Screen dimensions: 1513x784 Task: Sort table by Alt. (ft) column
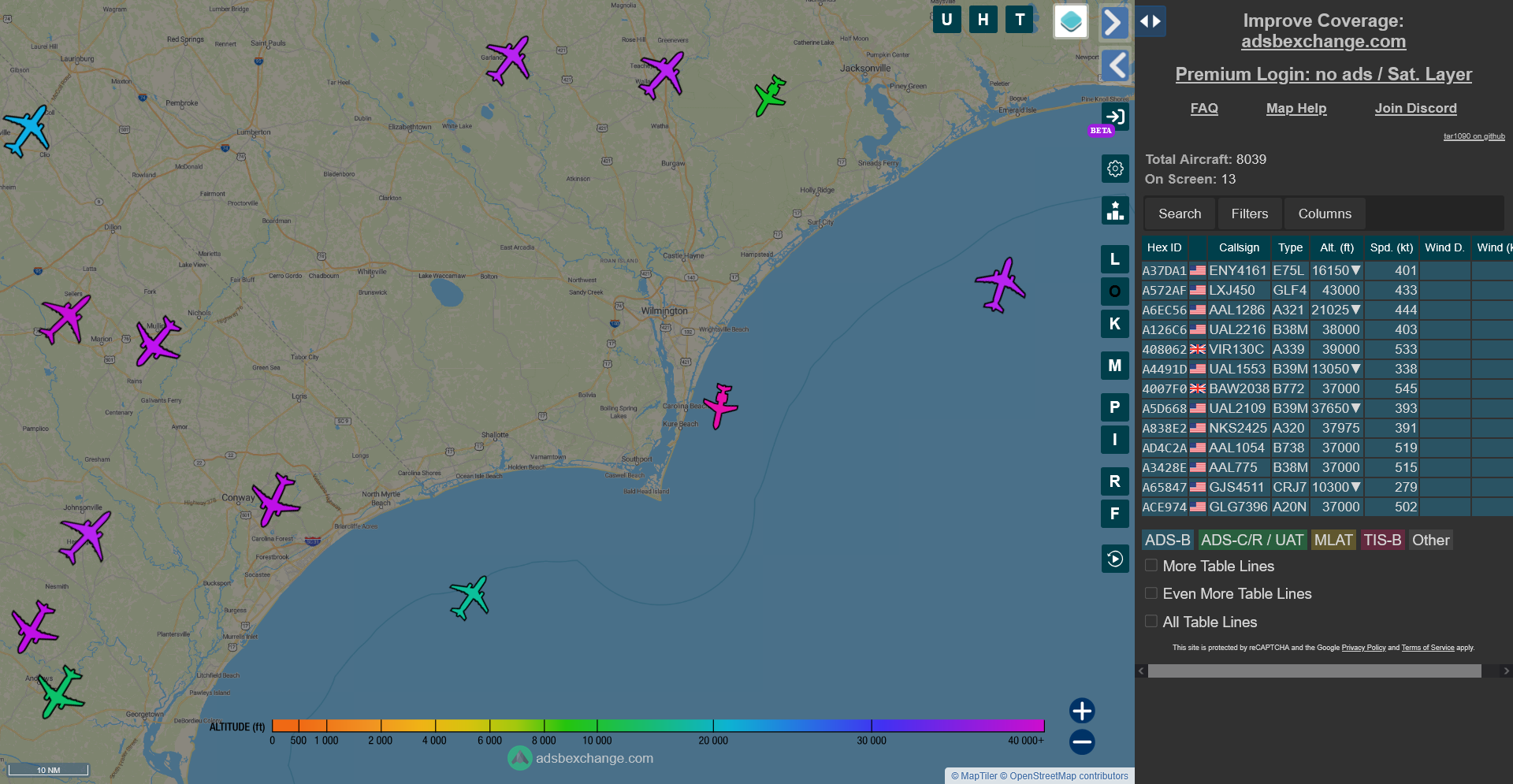pyautogui.click(x=1336, y=247)
